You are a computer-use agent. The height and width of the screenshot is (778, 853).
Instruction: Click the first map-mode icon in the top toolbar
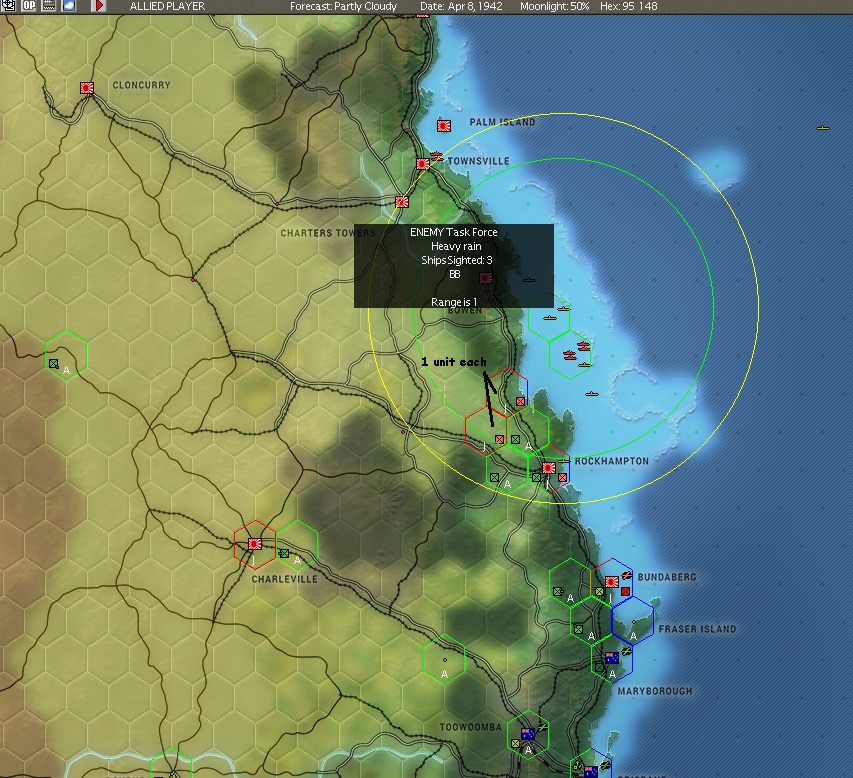pos(9,5)
